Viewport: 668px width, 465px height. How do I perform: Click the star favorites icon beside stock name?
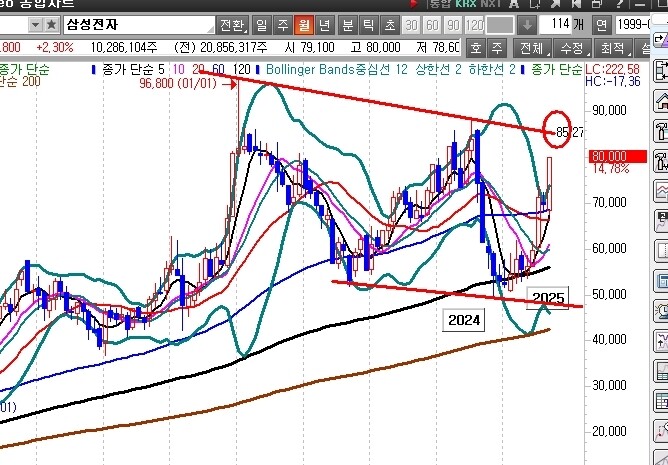tap(51, 25)
